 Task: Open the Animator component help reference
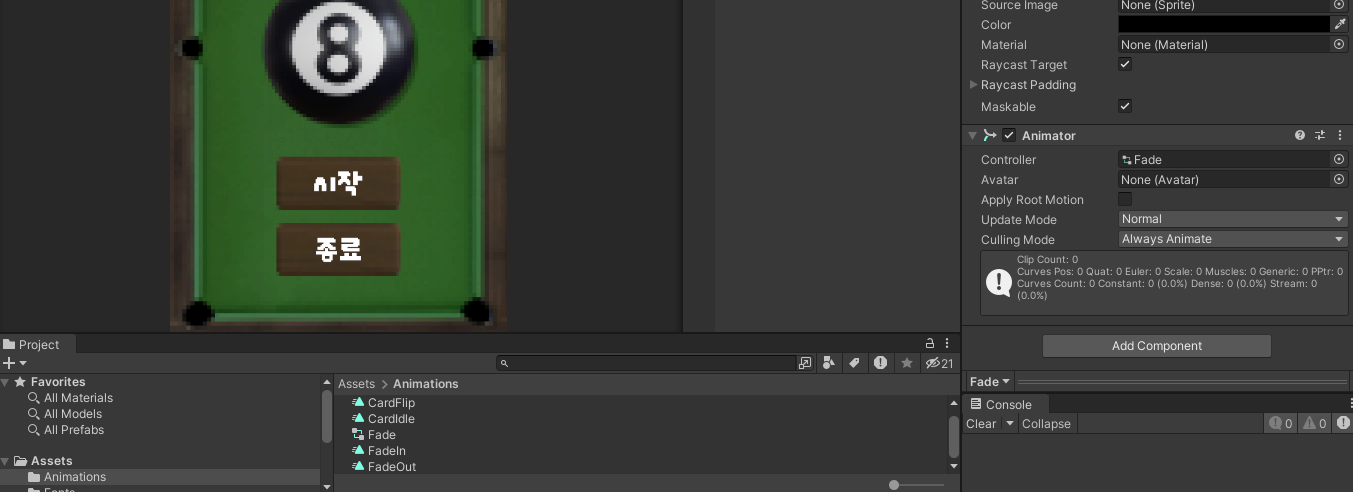tap(1300, 135)
